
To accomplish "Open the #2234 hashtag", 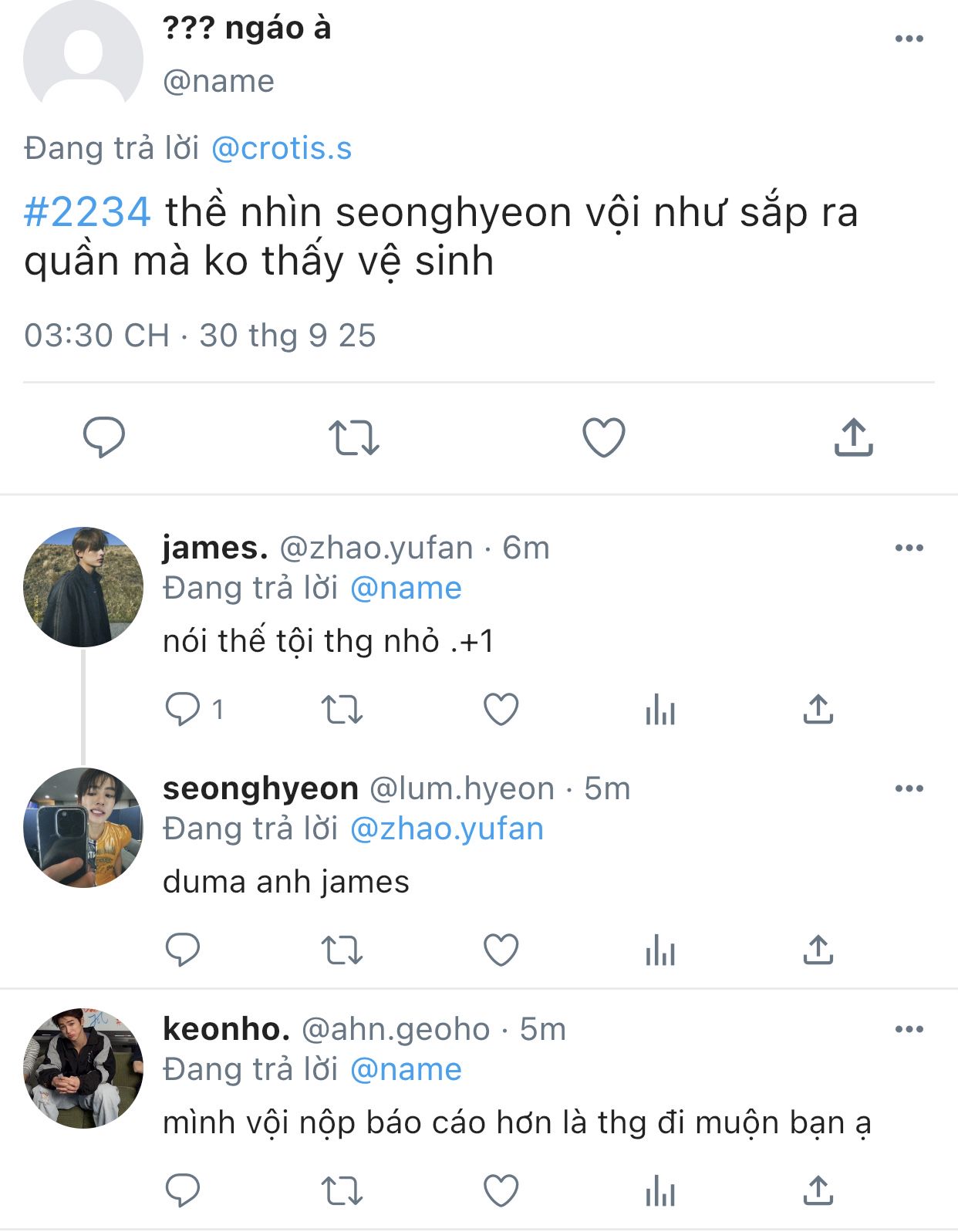I will (87, 212).
